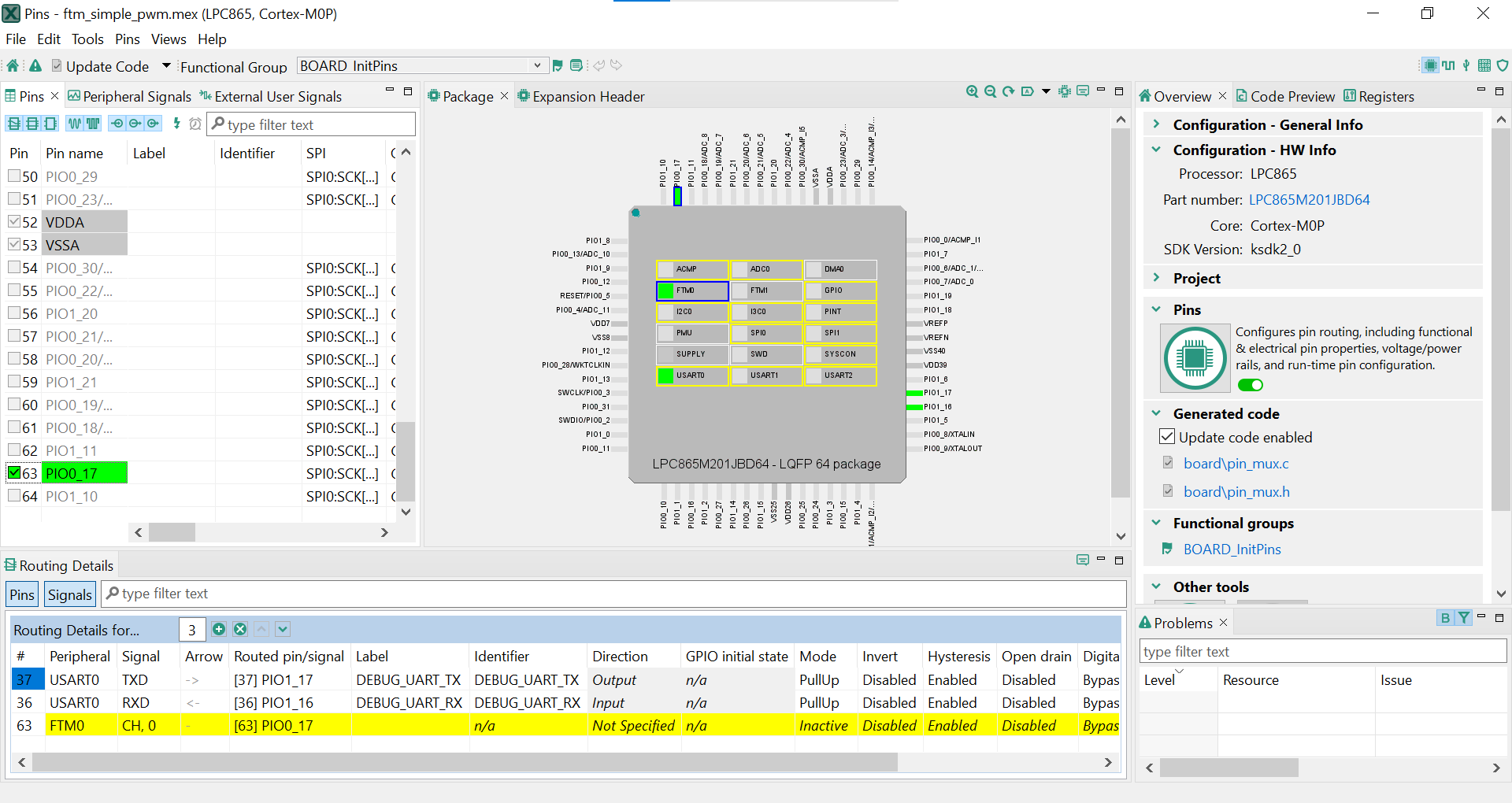Viewport: 1512px width, 803px height.
Task: Uncheck the pin 63 PIO0_17 checkbox
Action: pyautogui.click(x=14, y=473)
